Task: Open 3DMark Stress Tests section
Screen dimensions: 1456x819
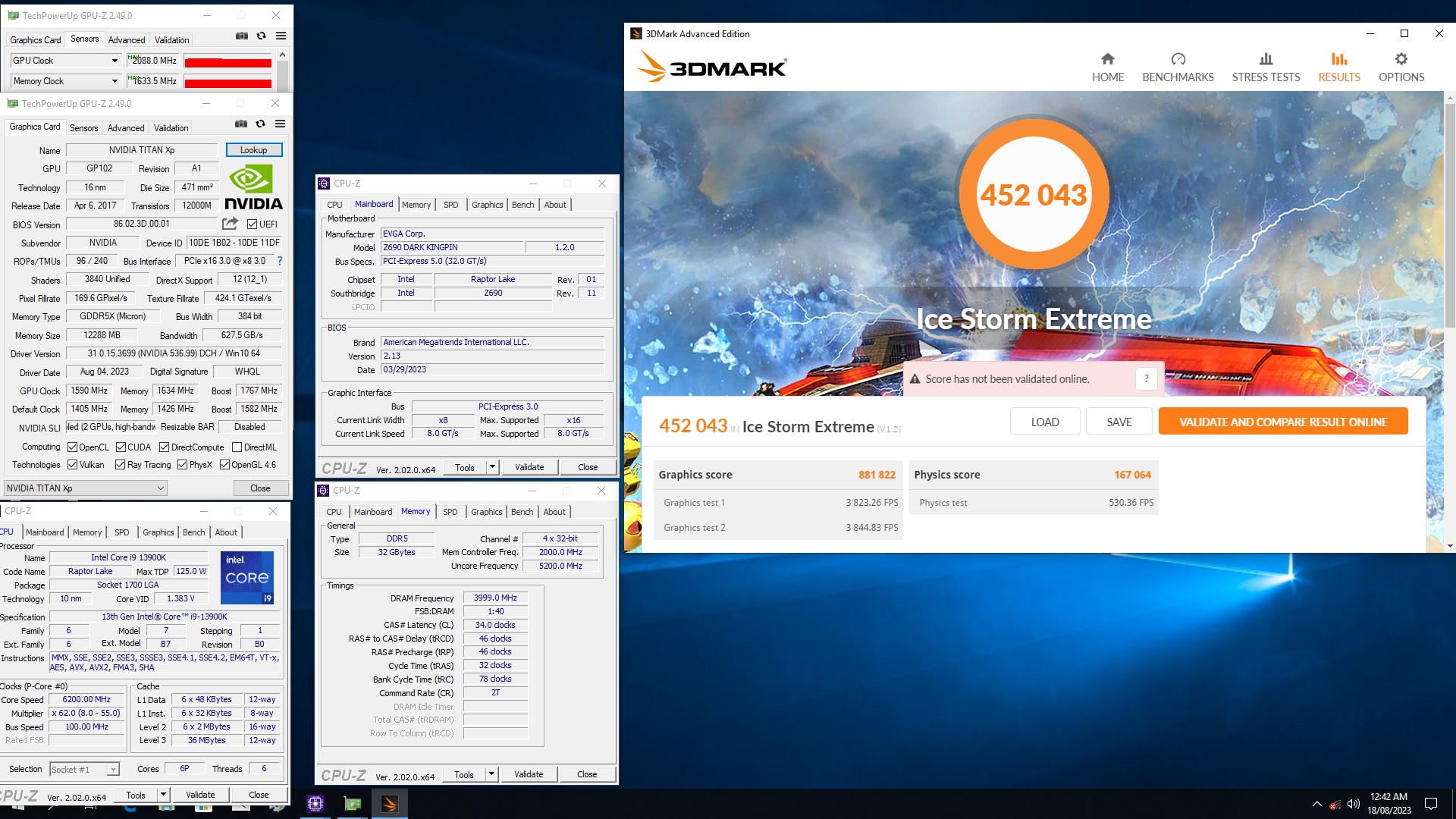Action: tap(1266, 67)
